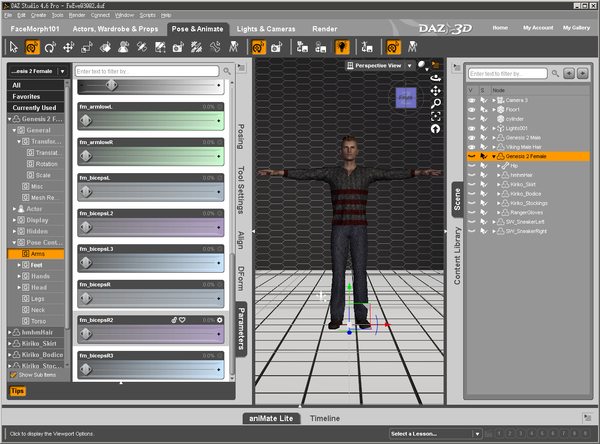600x444 pixels.
Task: Open settings gear on fm_bicepsR2 slider
Action: point(219,320)
